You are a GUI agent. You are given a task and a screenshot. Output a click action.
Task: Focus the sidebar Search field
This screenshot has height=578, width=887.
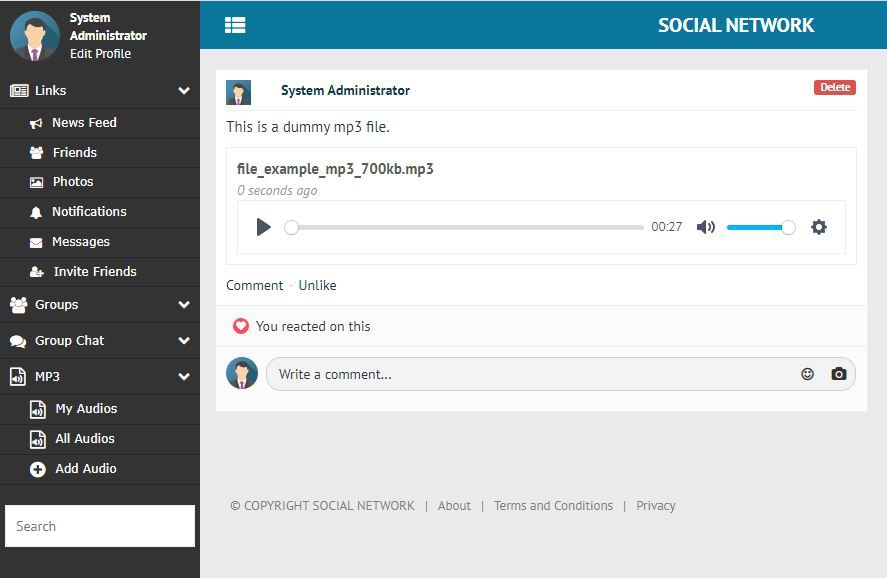100,526
